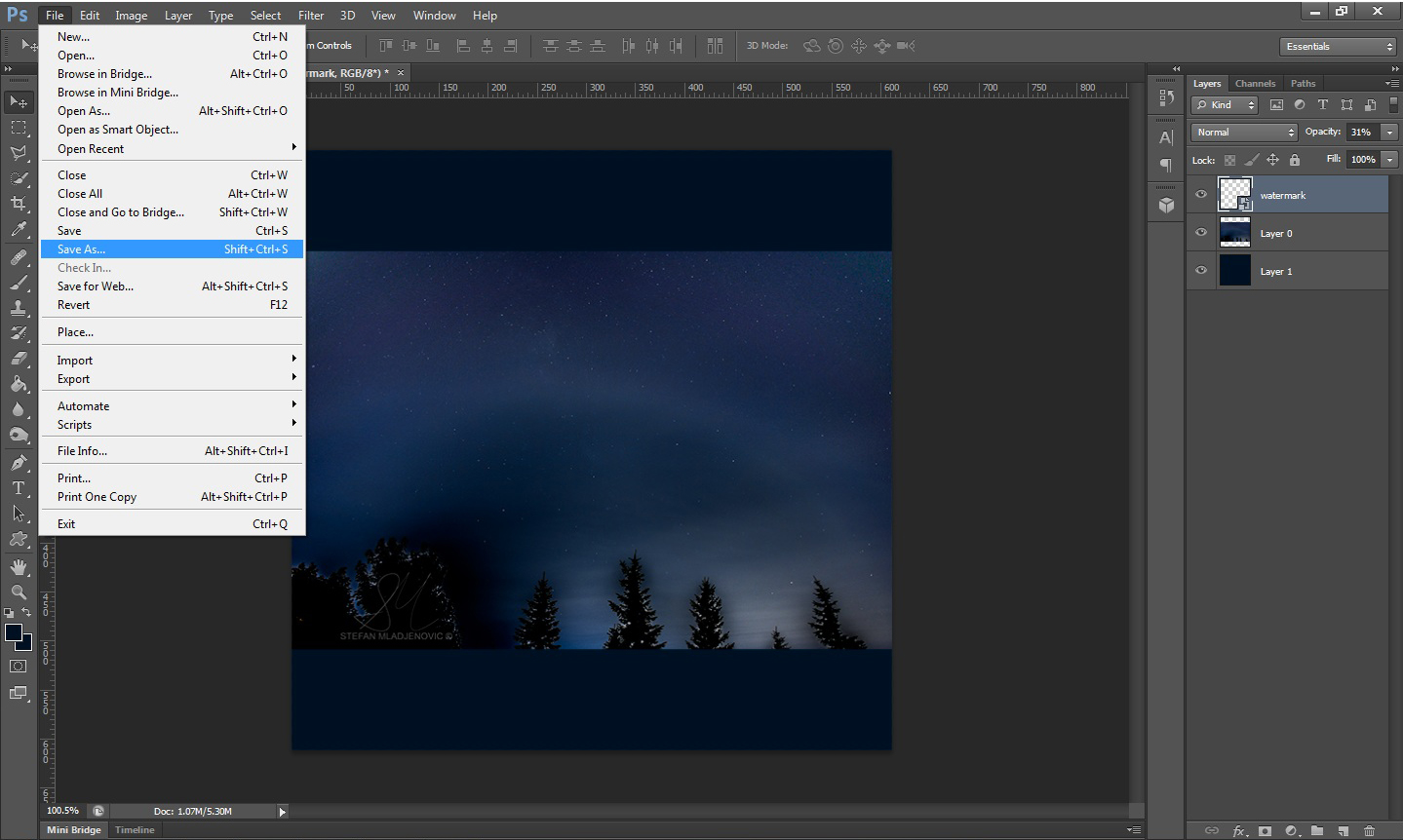
Task: Open the Fill slider dropdown arrow
Action: pos(1389,160)
